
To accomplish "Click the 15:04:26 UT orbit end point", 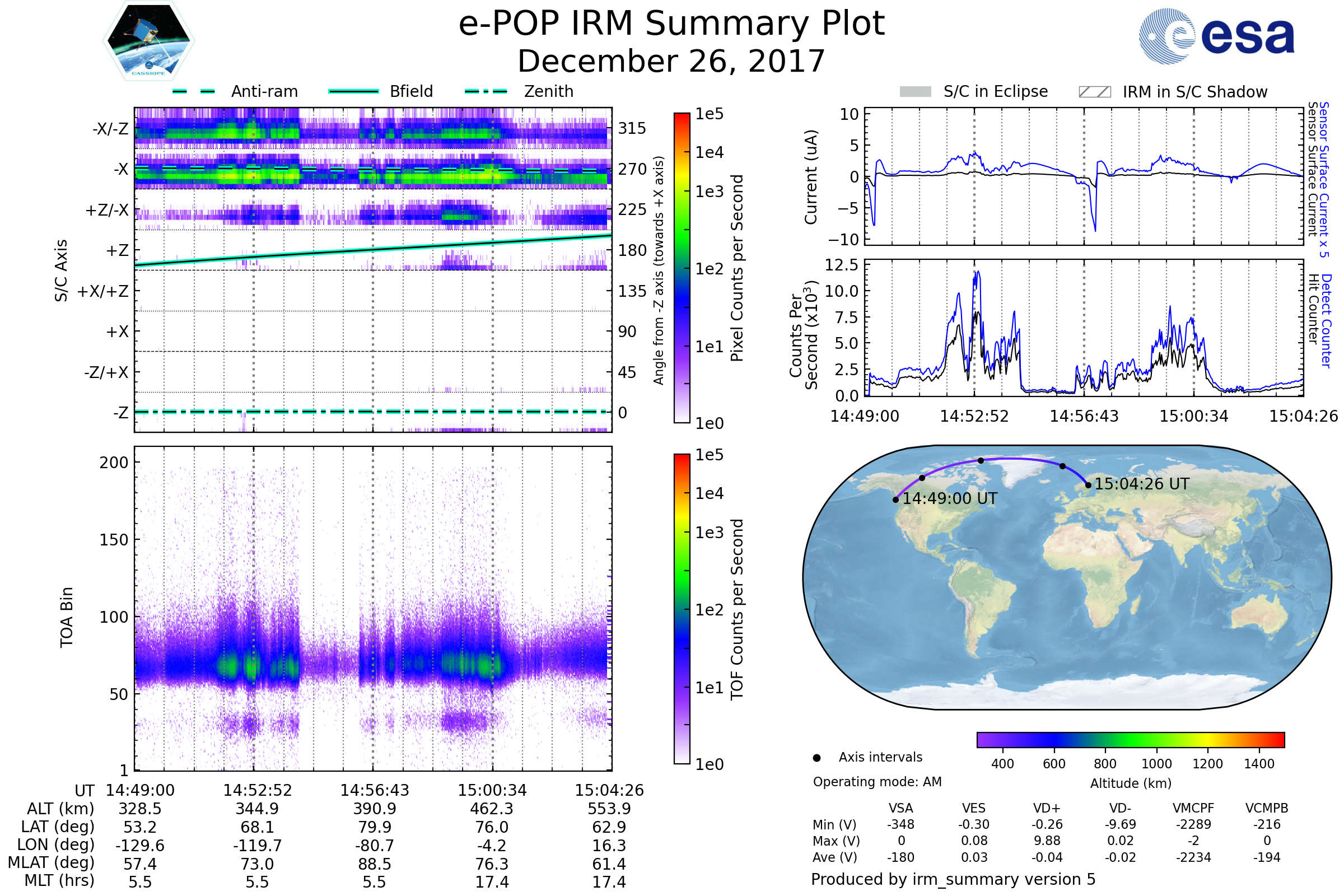I will coord(1088,485).
